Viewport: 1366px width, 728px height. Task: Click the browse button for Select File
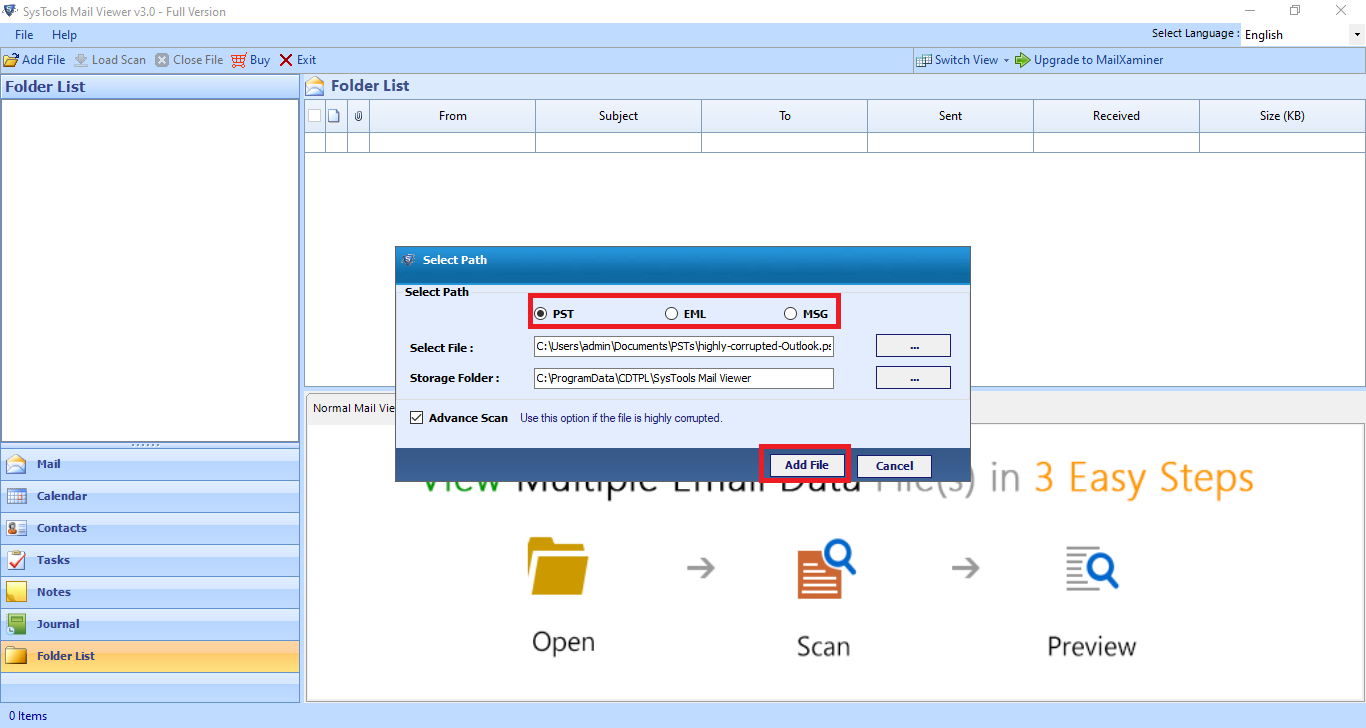(x=913, y=346)
